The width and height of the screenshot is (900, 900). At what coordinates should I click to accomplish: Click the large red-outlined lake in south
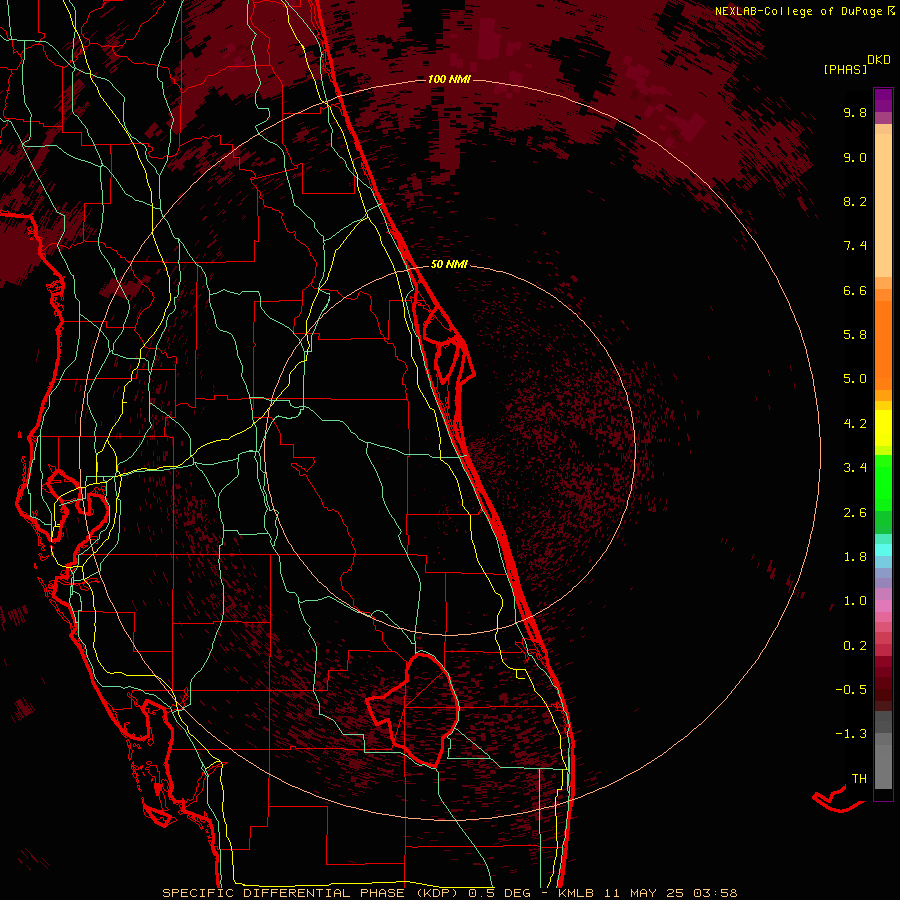coord(413,711)
